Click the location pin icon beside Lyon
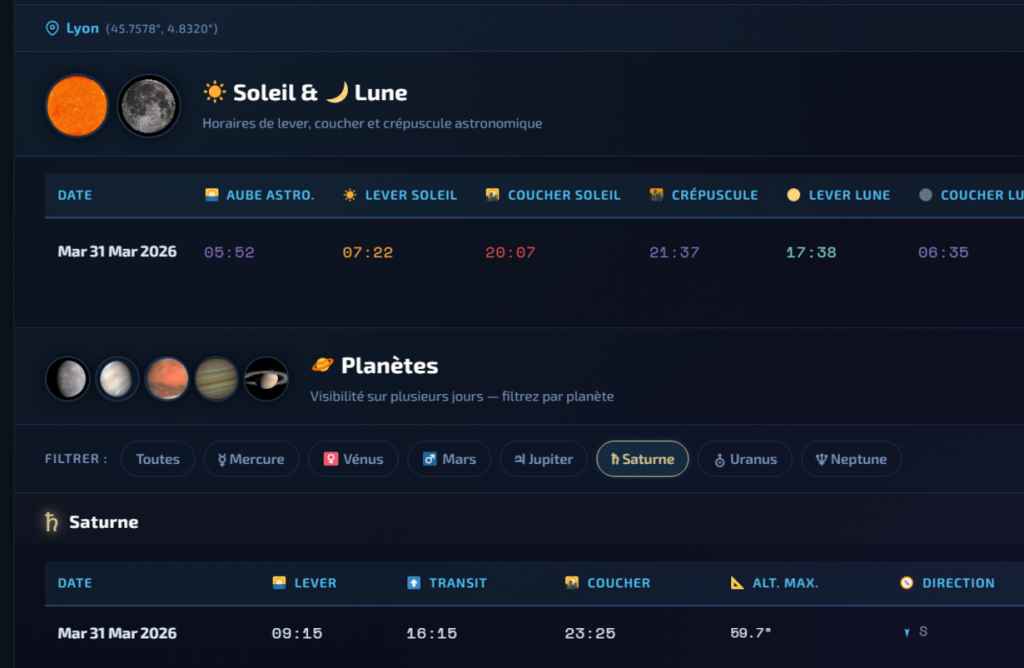Viewport: 1024px width, 668px height. pos(52,29)
